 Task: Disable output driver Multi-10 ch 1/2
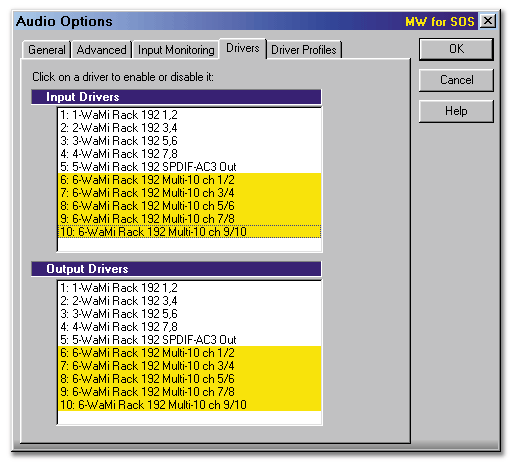click(189, 353)
